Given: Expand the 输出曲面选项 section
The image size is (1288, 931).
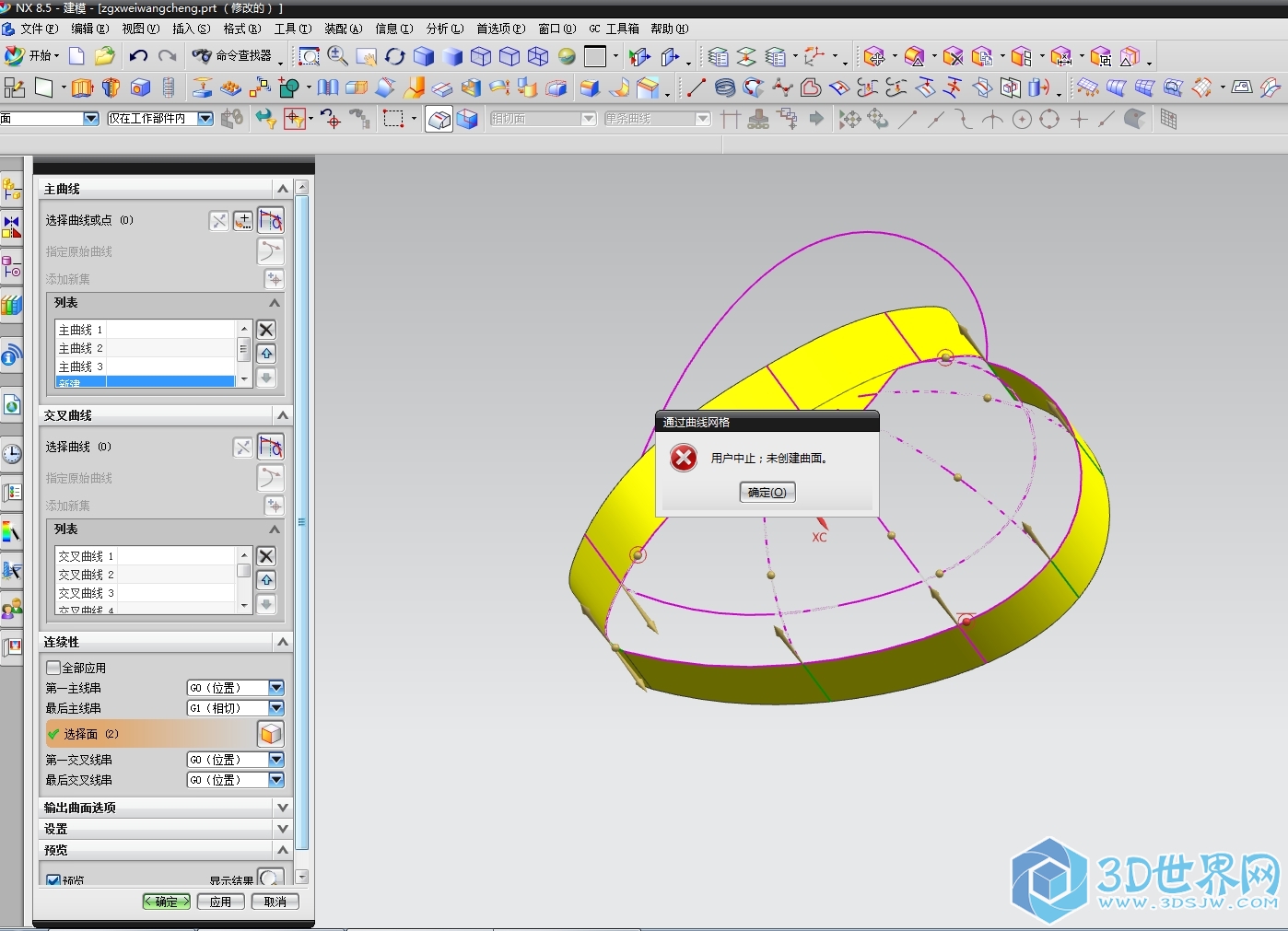Looking at the screenshot, I should coord(283,808).
